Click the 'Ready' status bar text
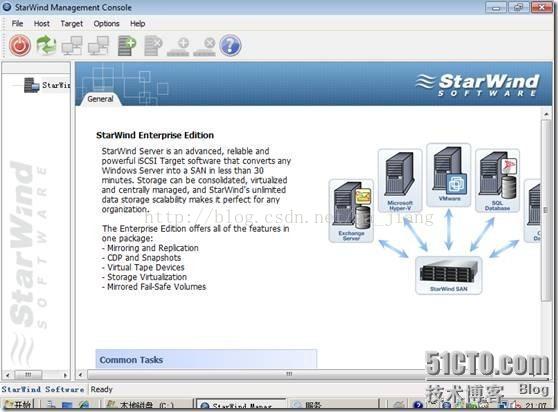This screenshot has width=558, height=412. point(101,389)
